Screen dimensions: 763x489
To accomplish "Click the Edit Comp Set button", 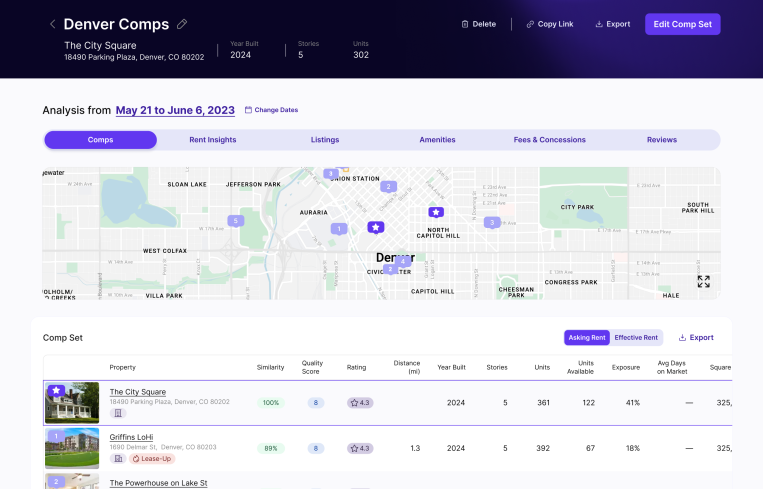I will pyautogui.click(x=682, y=24).
